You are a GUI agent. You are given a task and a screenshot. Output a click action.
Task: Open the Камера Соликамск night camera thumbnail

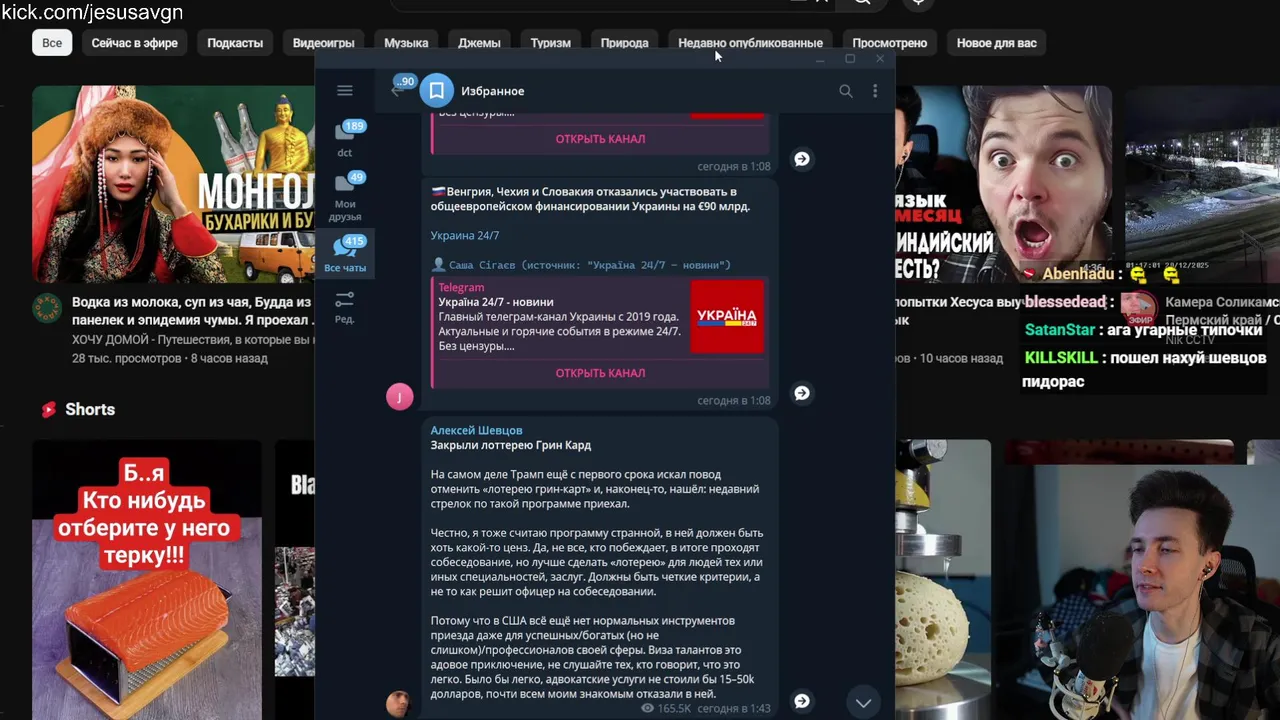(x=1202, y=184)
